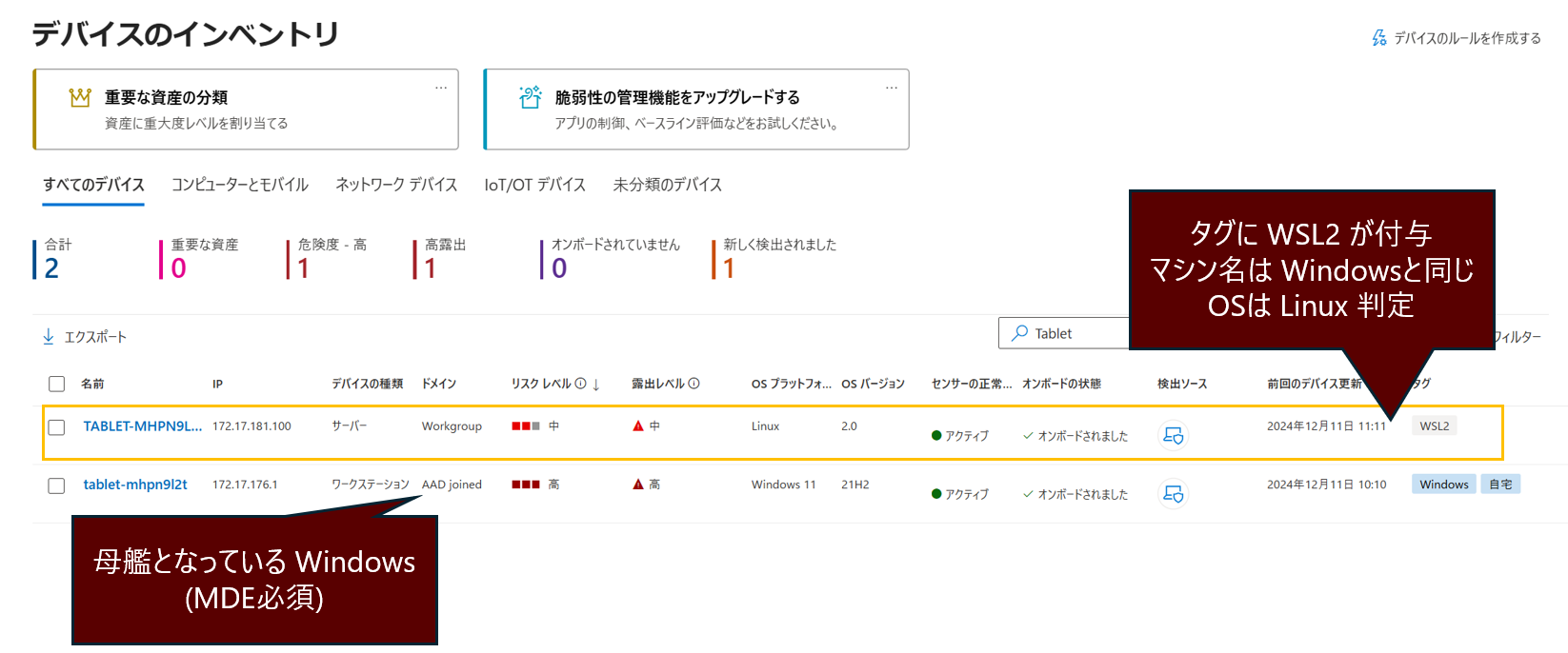Screen dimensions: 1568x653
Task: Sort by ドメイン column header
Action: pos(439,384)
